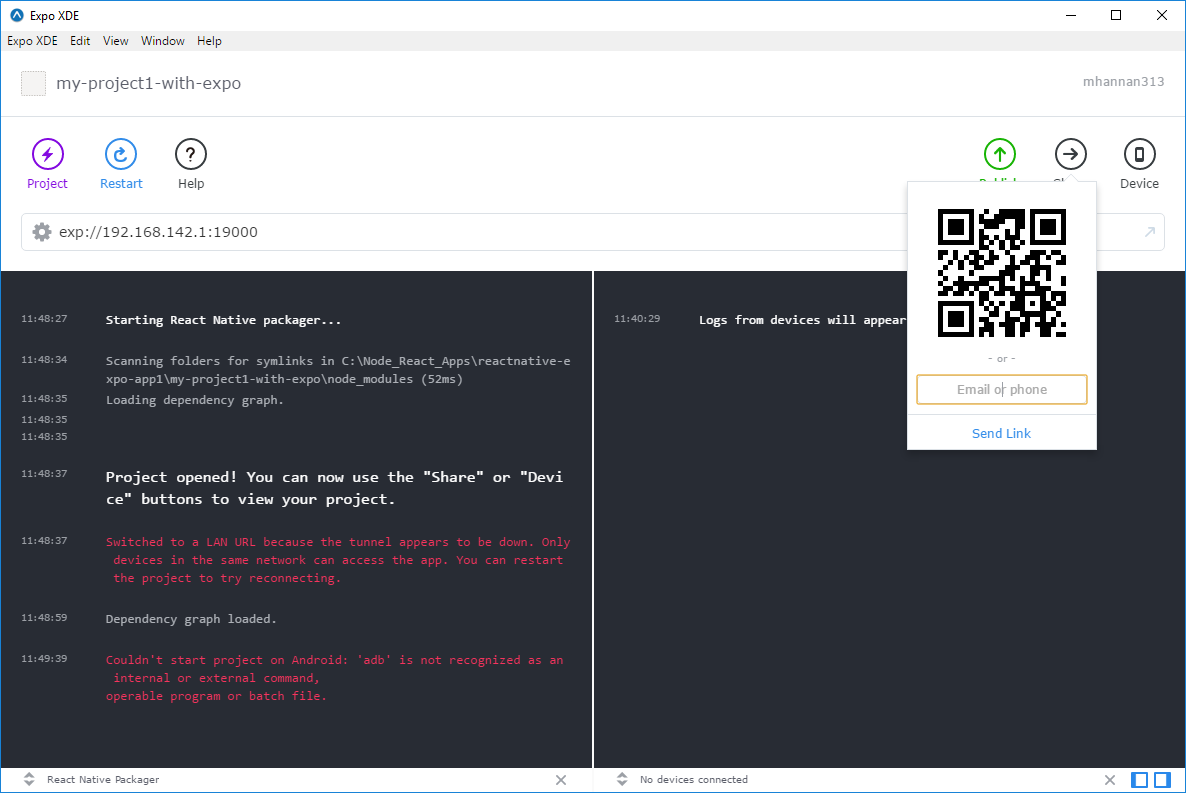Click the 'Dependency graph loaded.' log line
The image size is (1186, 793).
191,619
